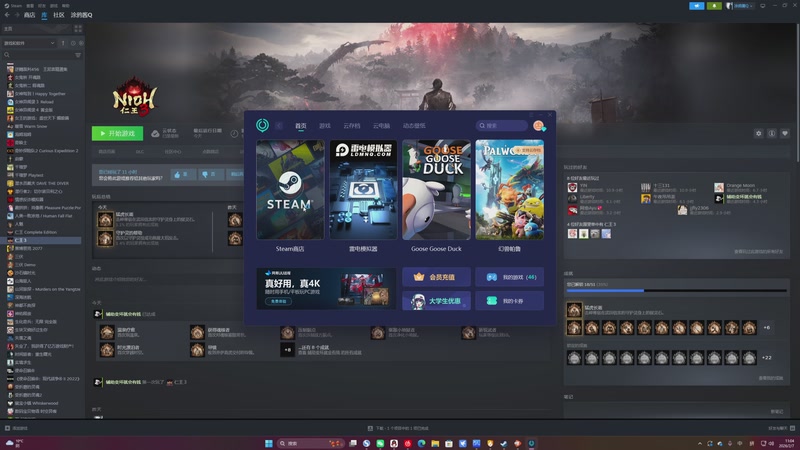The height and width of the screenshot is (450, 800).
Task: Click the launcher green circular logo
Action: click(262, 125)
